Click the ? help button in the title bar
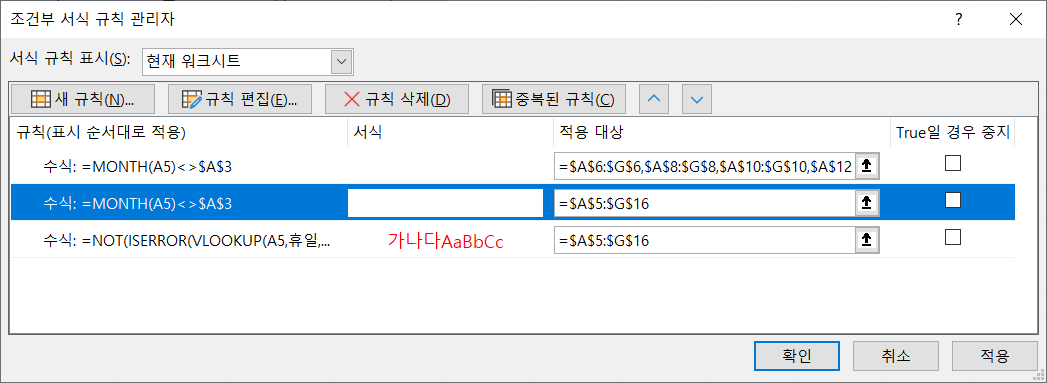The height and width of the screenshot is (383, 1047). point(959,19)
